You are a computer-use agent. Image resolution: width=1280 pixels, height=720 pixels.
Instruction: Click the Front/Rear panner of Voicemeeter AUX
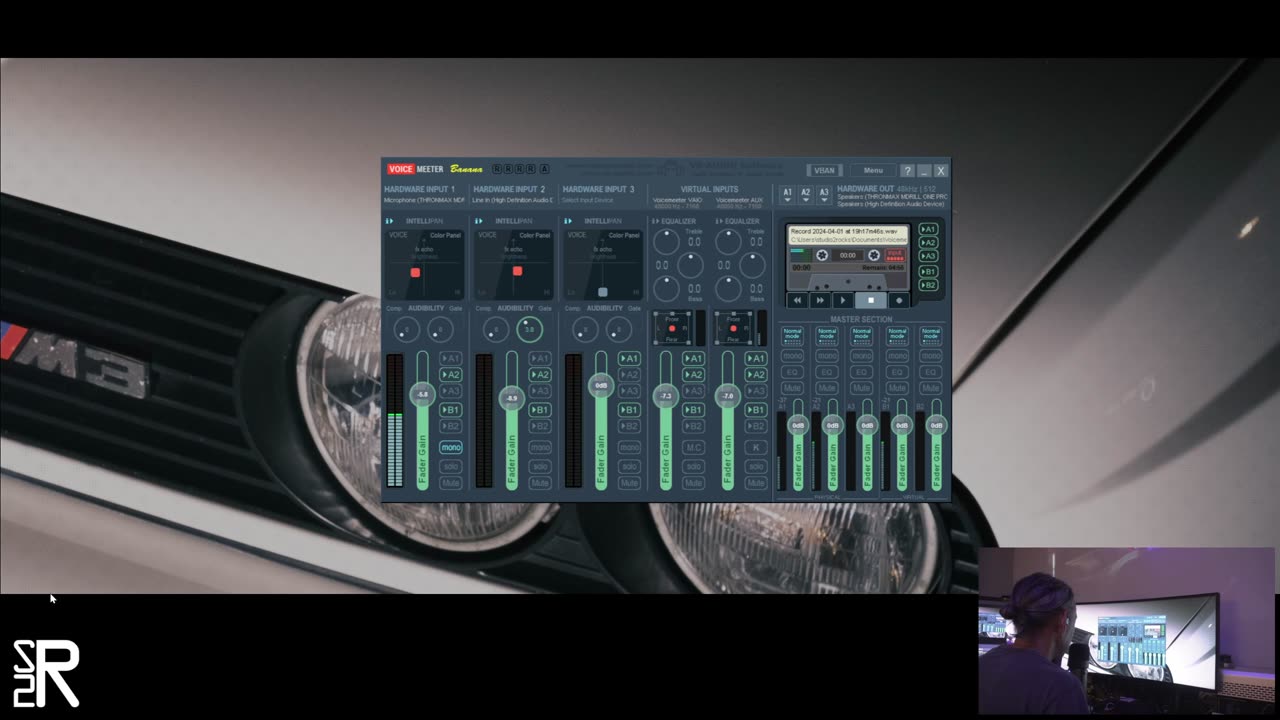(x=734, y=328)
